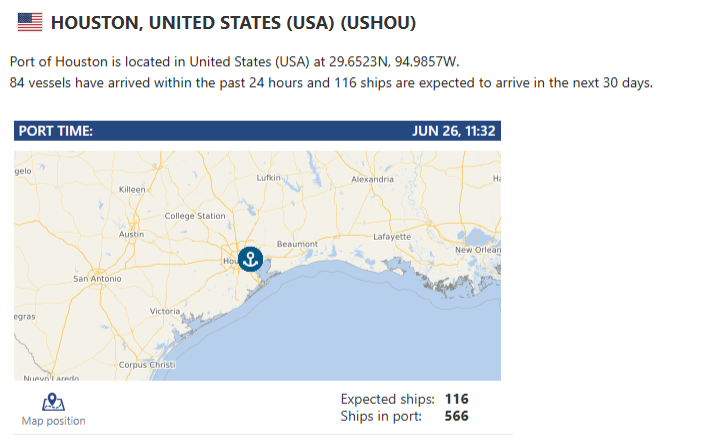
Task: Click the Map position label
Action: pos(53,421)
